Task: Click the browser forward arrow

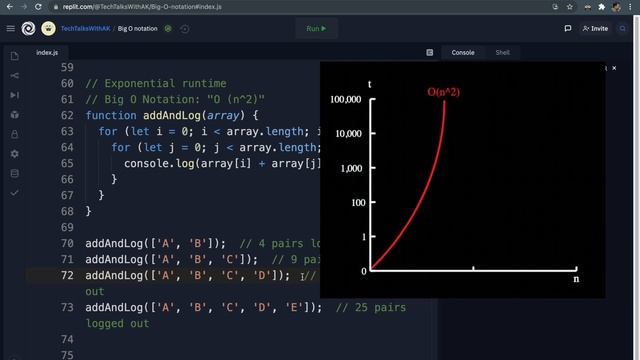Action: (24, 7)
